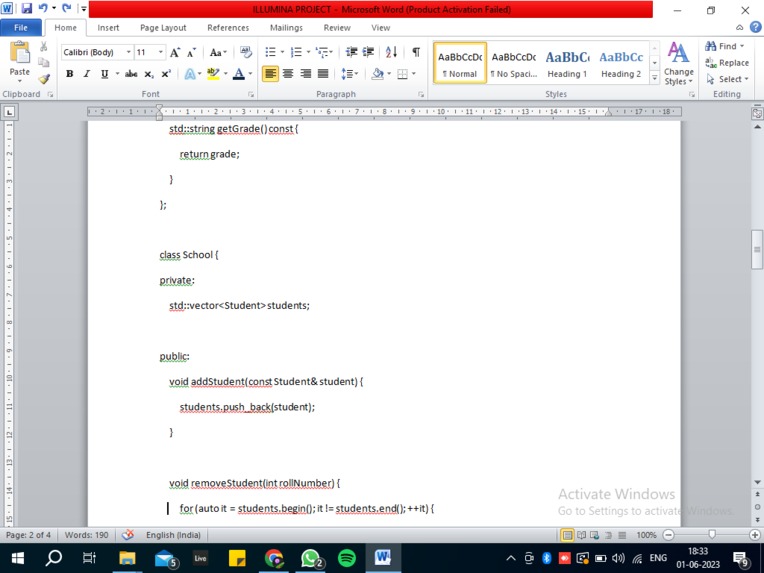Screen dimensions: 764x573
Task: Click Clear Formatting icon
Action: pos(246,52)
